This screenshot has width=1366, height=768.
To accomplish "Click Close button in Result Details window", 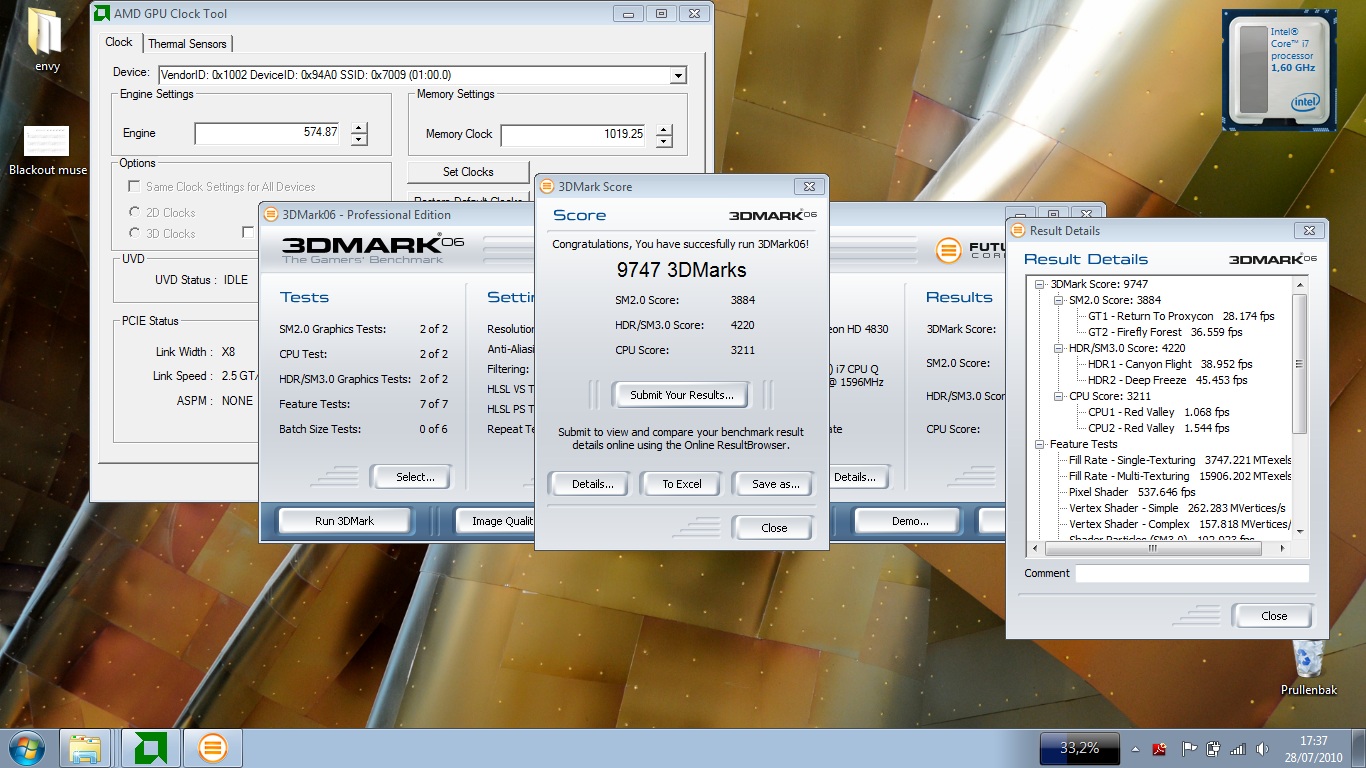I will (x=1274, y=616).
